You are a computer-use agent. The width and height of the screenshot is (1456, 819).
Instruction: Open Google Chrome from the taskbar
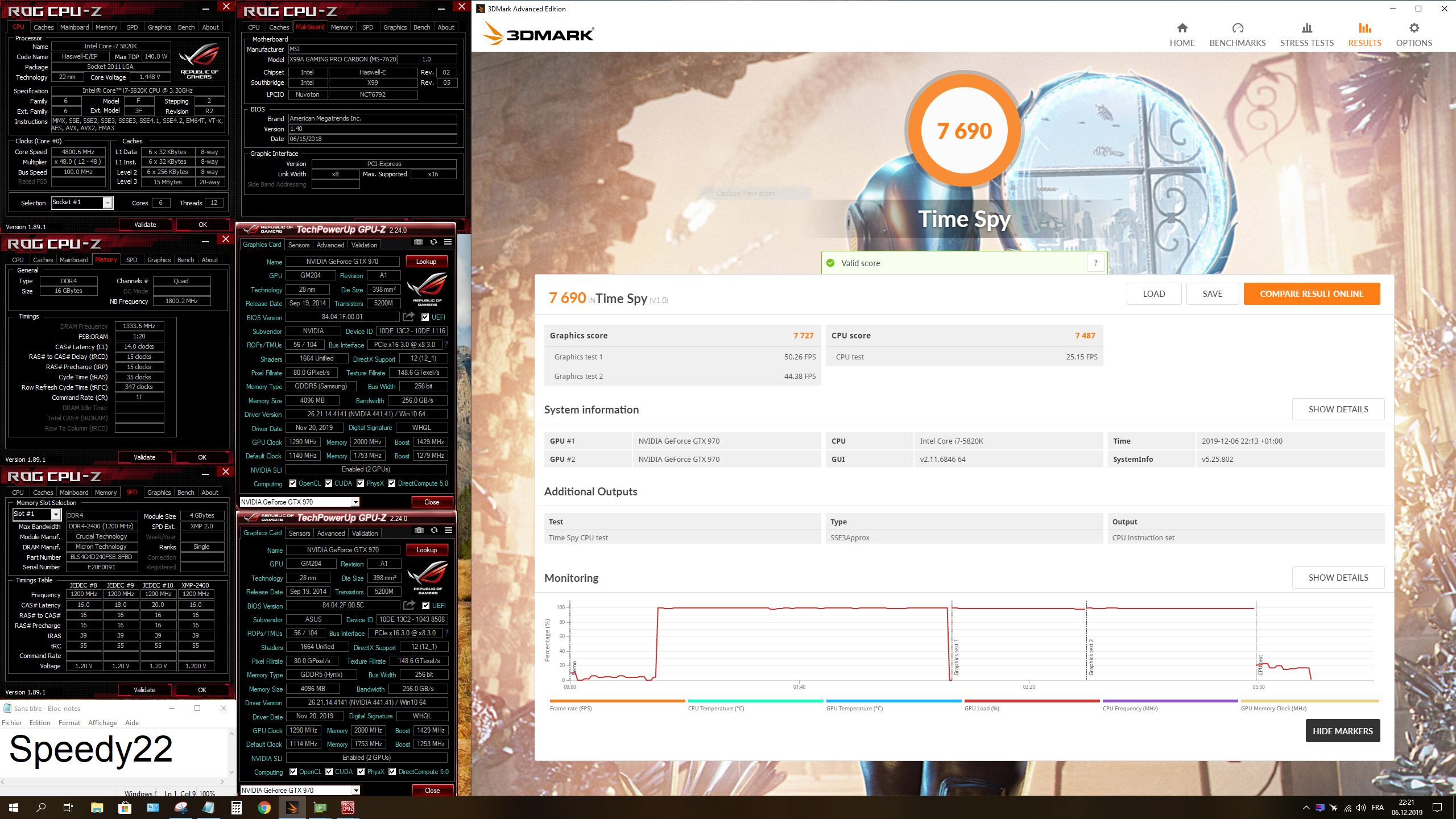264,807
